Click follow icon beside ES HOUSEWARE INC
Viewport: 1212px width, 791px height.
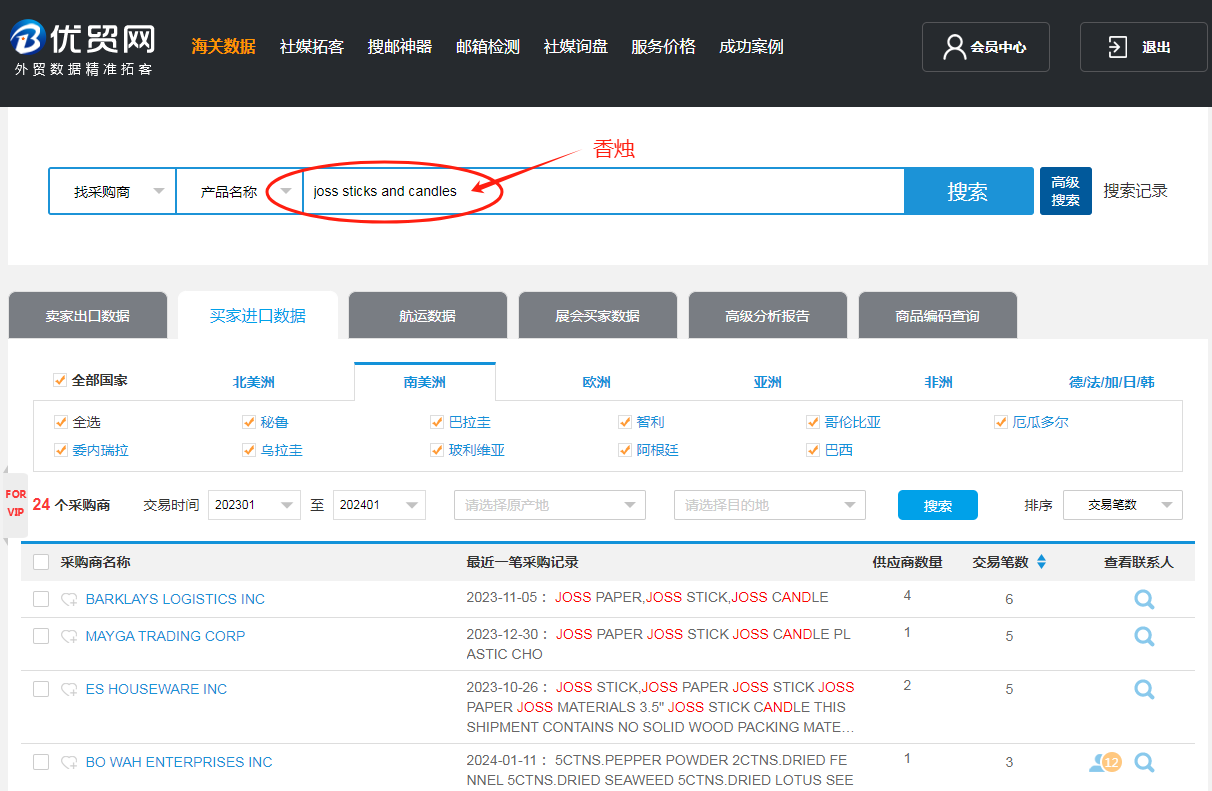(69, 689)
